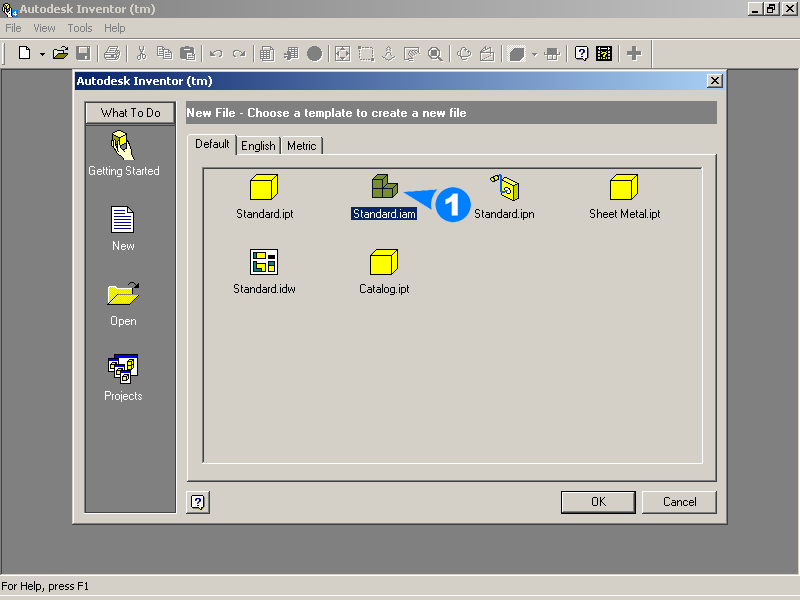
Task: Click the magnifying glass zoom icon
Action: (x=435, y=53)
